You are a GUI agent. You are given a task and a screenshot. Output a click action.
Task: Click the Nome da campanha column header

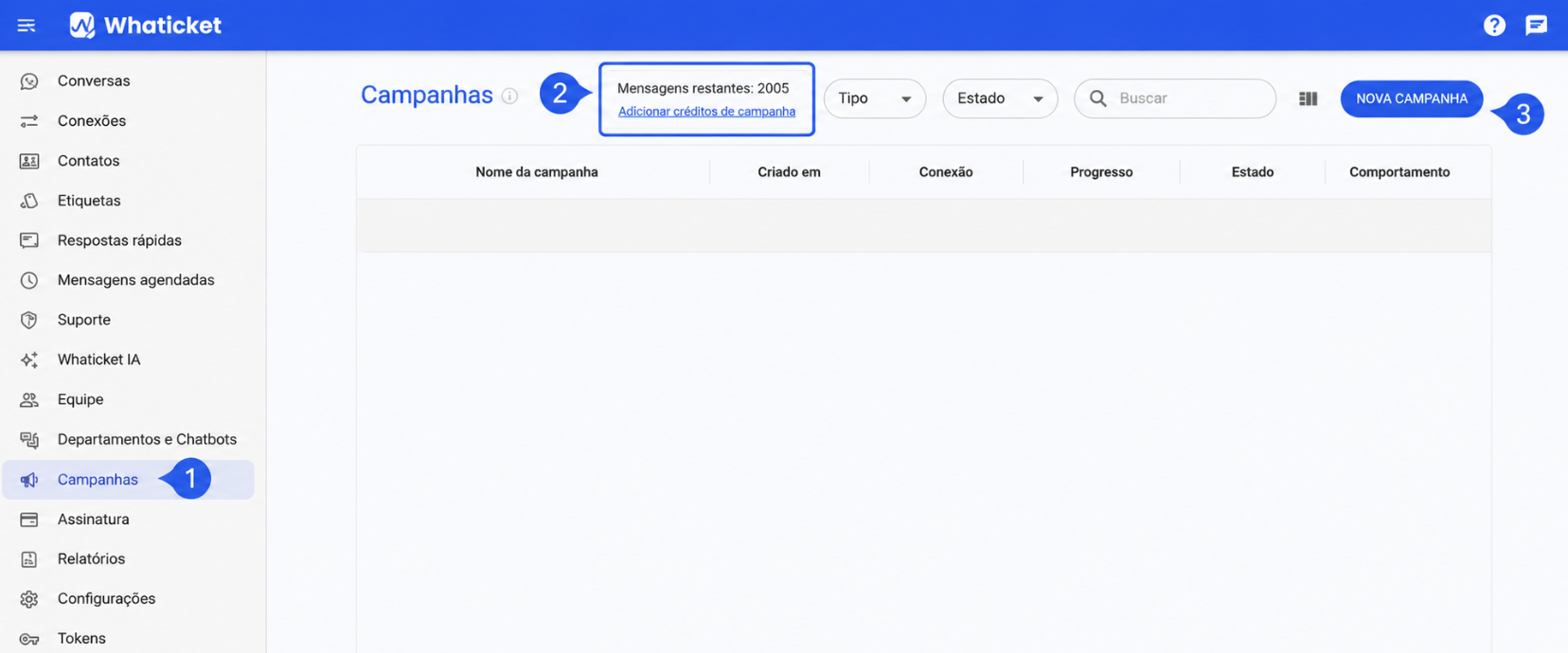(x=537, y=172)
